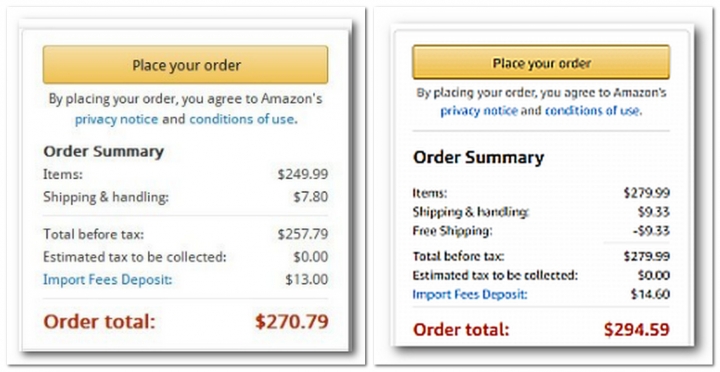Open conditions of use in $270.79 order panel
Screen dimensions: 720x372
242,119
